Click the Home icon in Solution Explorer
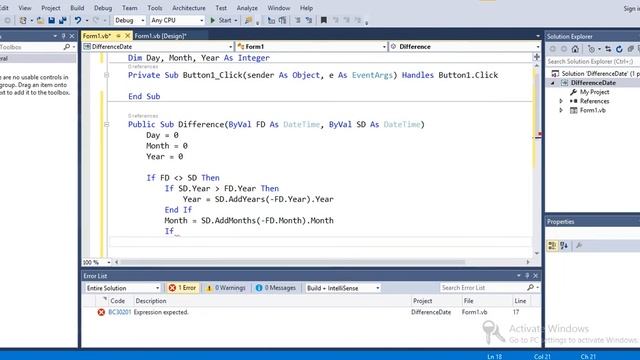This screenshot has width=640, height=360. click(x=575, y=49)
